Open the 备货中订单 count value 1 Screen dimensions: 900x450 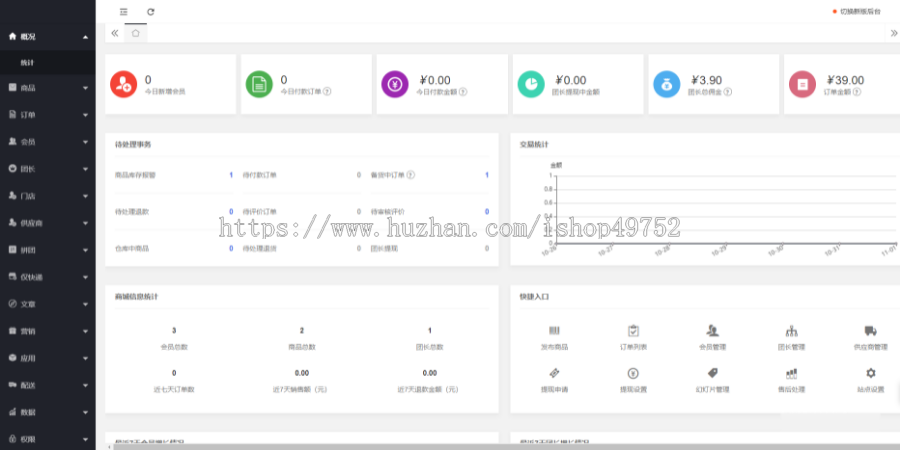pos(487,175)
